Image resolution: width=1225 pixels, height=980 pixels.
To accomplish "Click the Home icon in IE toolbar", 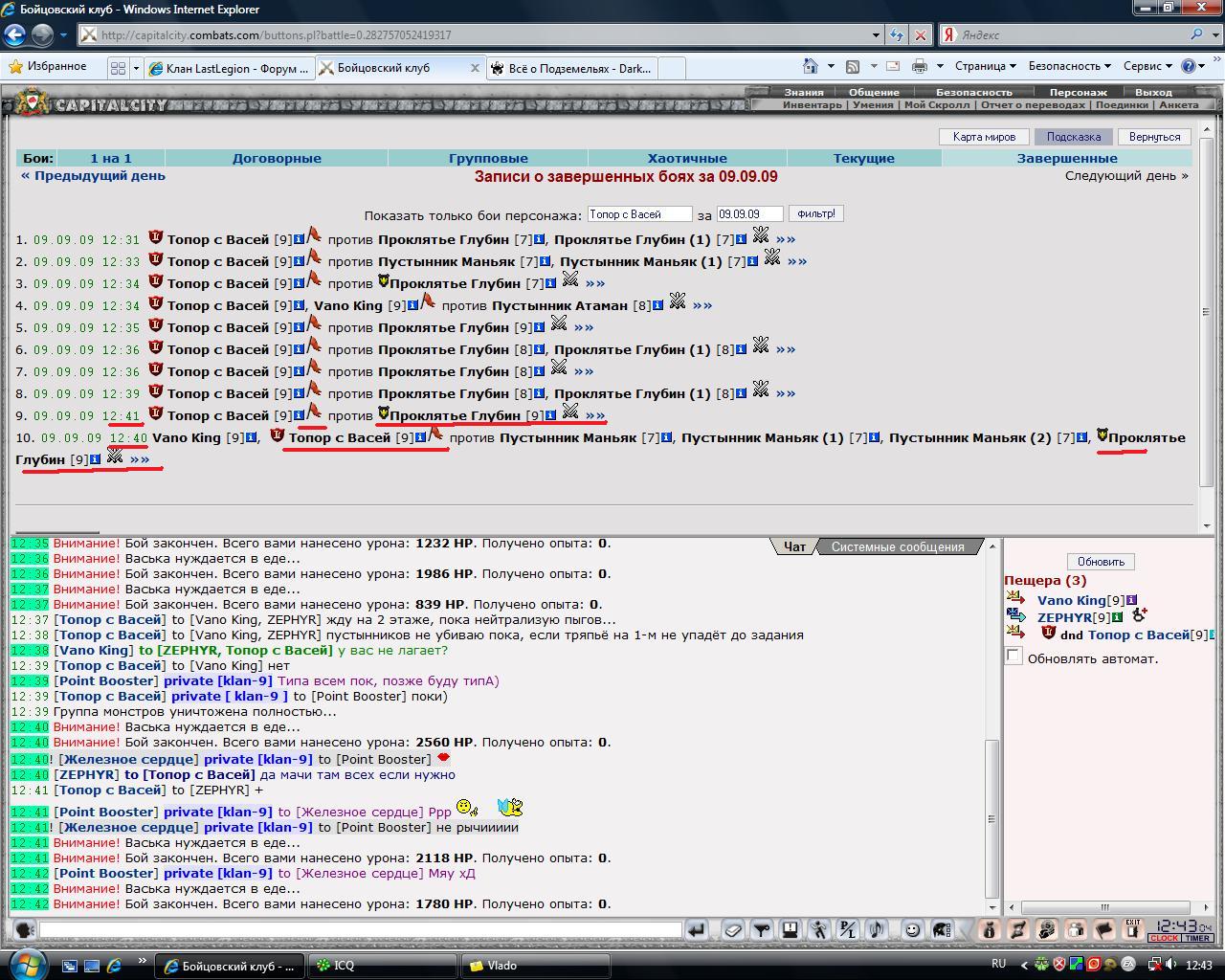I will tap(811, 66).
